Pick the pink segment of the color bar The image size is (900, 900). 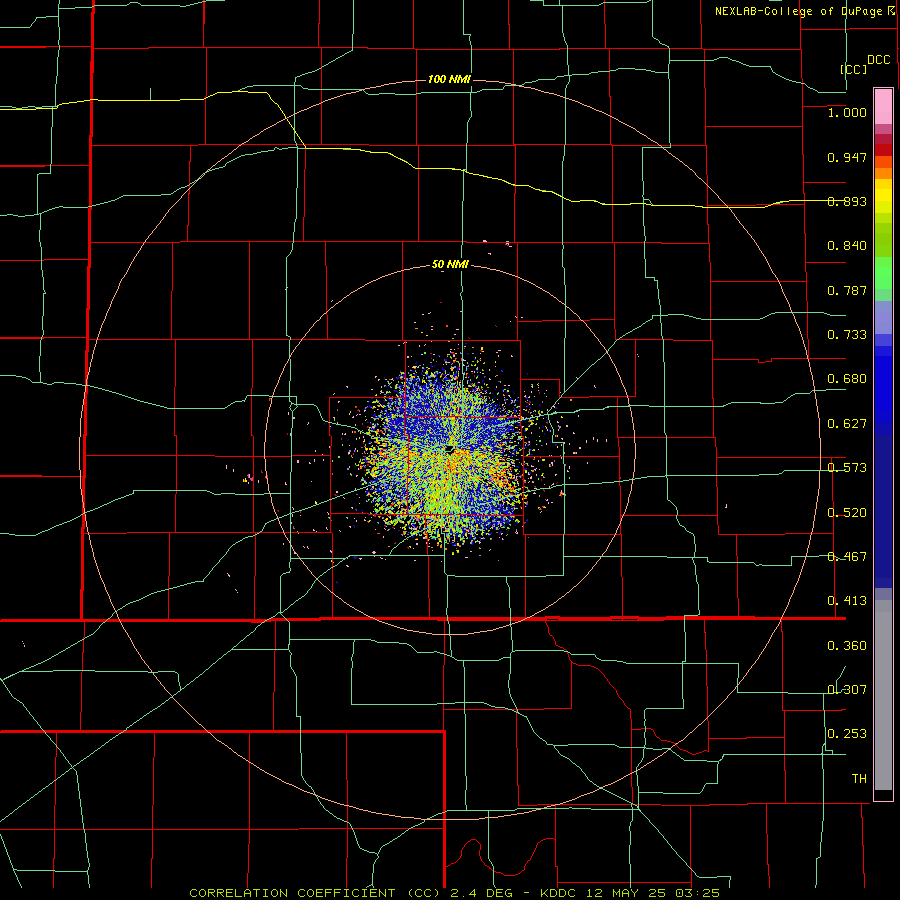(x=883, y=107)
